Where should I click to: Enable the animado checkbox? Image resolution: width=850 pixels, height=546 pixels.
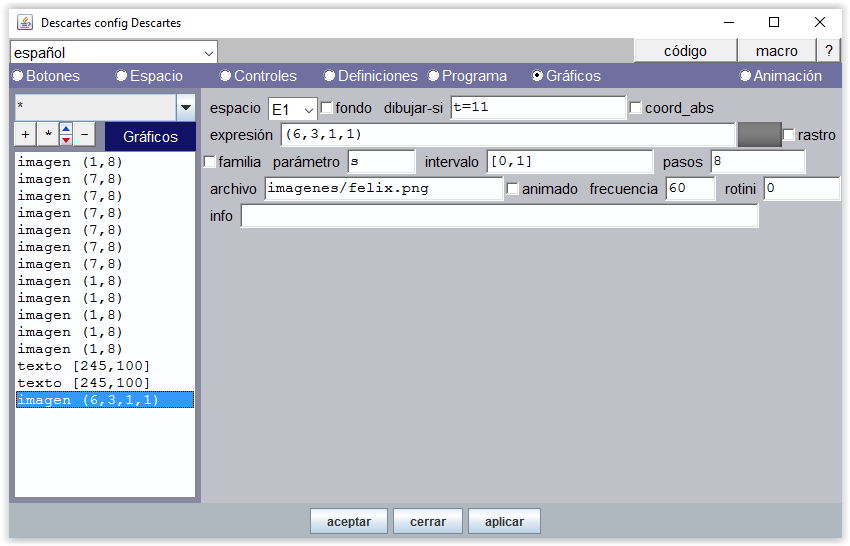(x=513, y=189)
